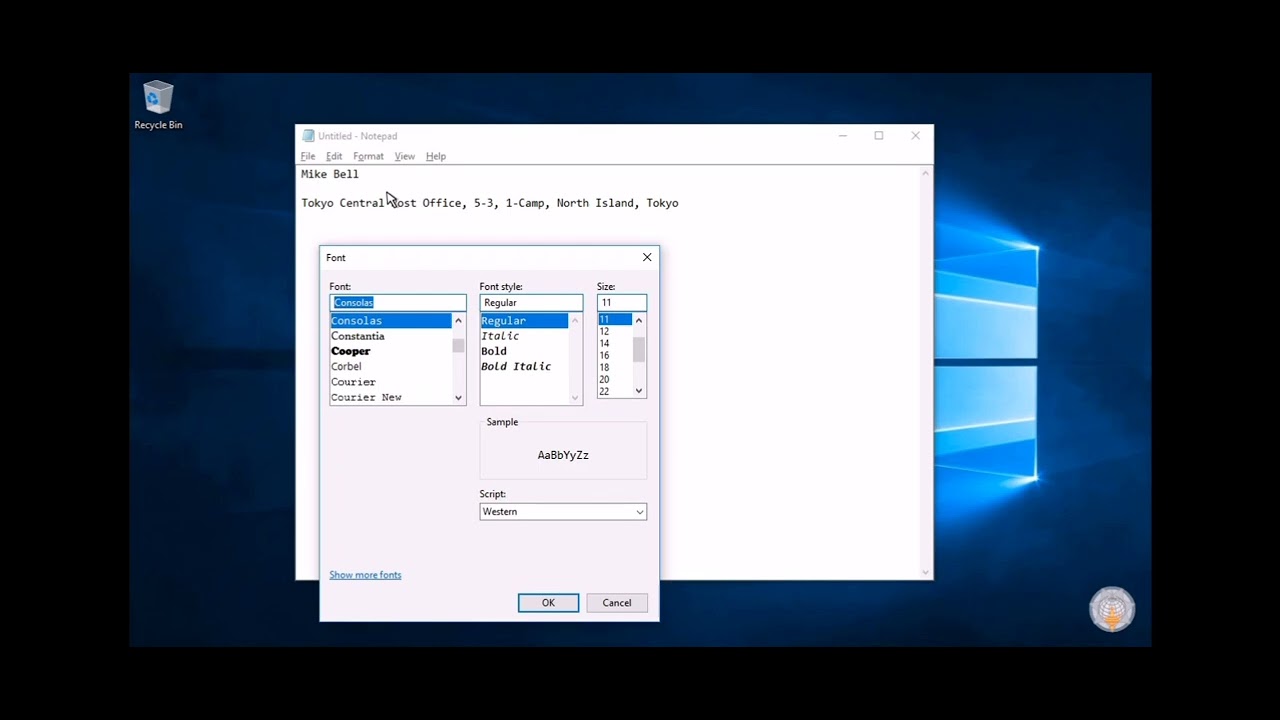
Task: Click the font list scroll up arrow
Action: [x=458, y=321]
